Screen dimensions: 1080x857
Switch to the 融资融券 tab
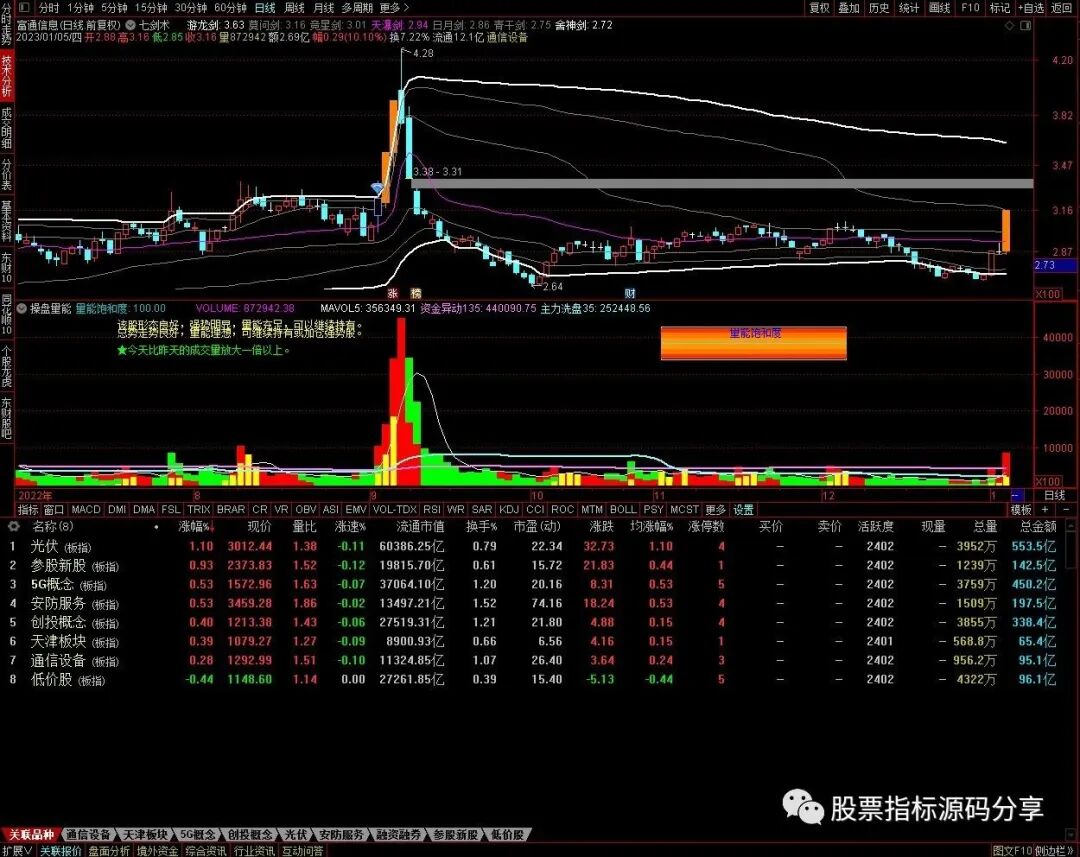tap(399, 834)
